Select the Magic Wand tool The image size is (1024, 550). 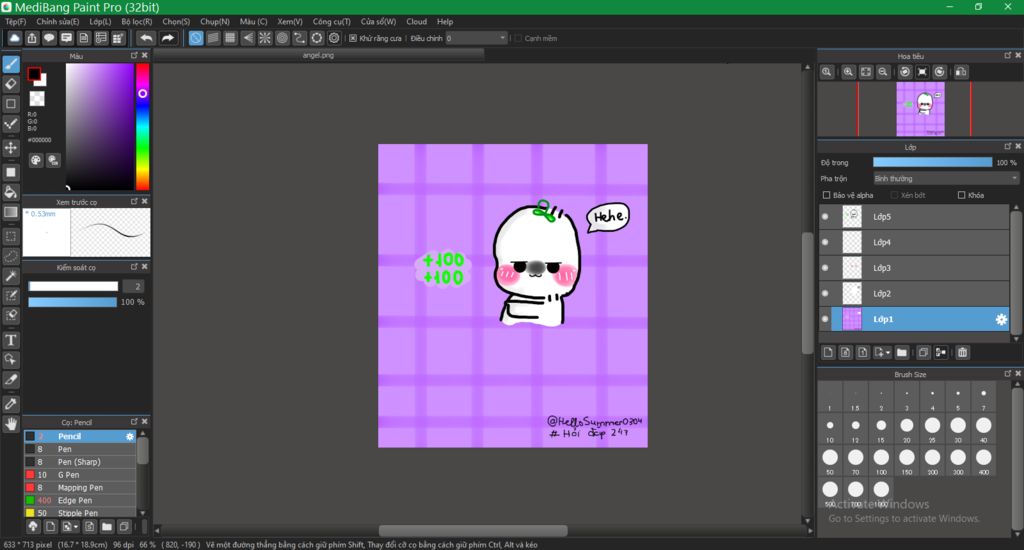click(x=10, y=276)
